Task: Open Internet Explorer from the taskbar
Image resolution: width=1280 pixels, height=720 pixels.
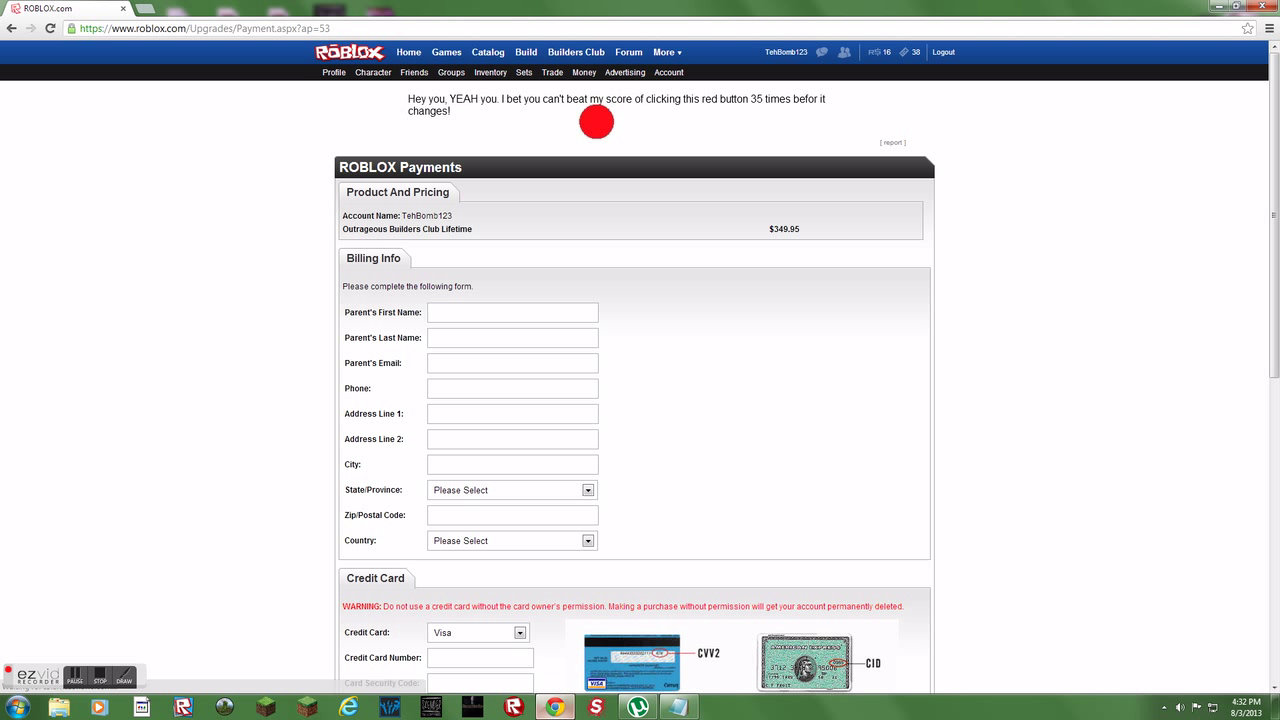Action: tap(348, 707)
